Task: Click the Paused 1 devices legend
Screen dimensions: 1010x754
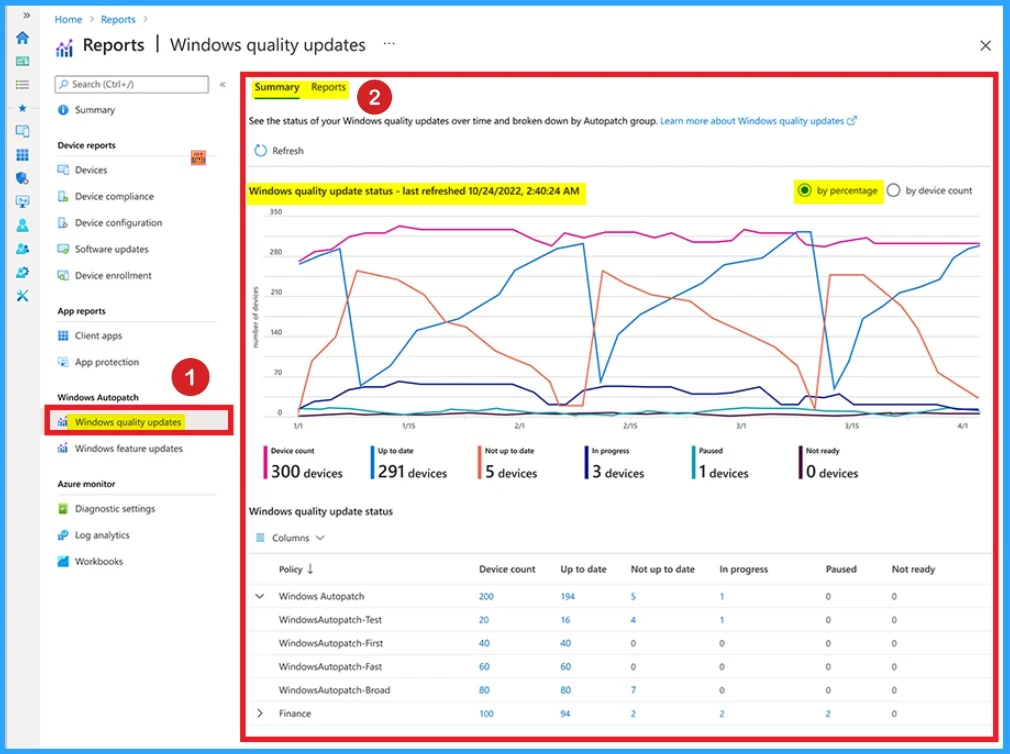Action: tap(720, 464)
